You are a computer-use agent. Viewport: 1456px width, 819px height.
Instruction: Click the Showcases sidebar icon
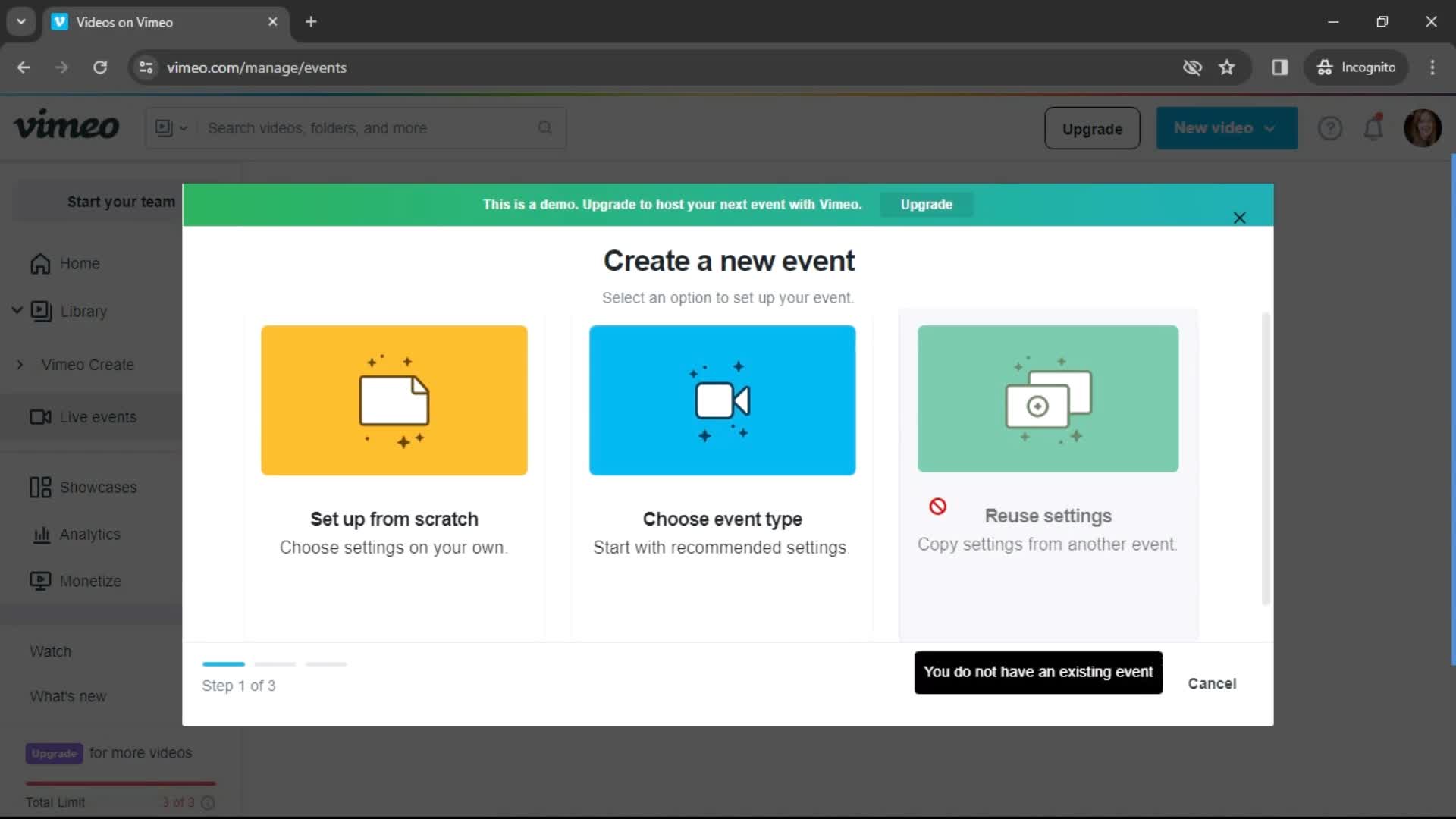41,487
